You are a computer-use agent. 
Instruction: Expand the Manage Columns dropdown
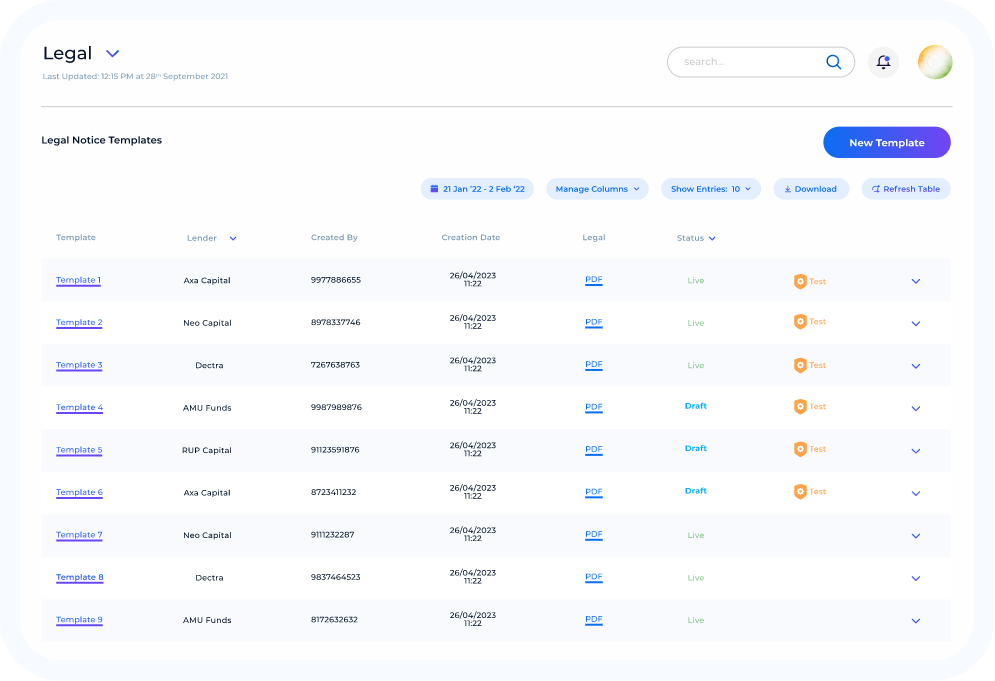[x=597, y=189]
